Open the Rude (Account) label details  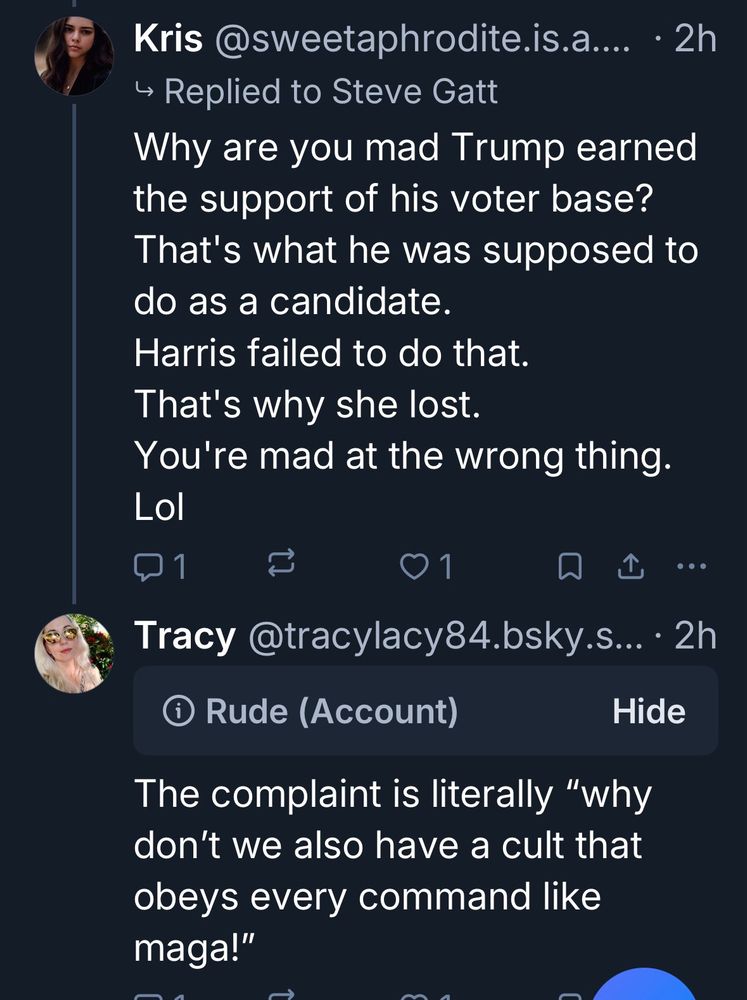(330, 711)
